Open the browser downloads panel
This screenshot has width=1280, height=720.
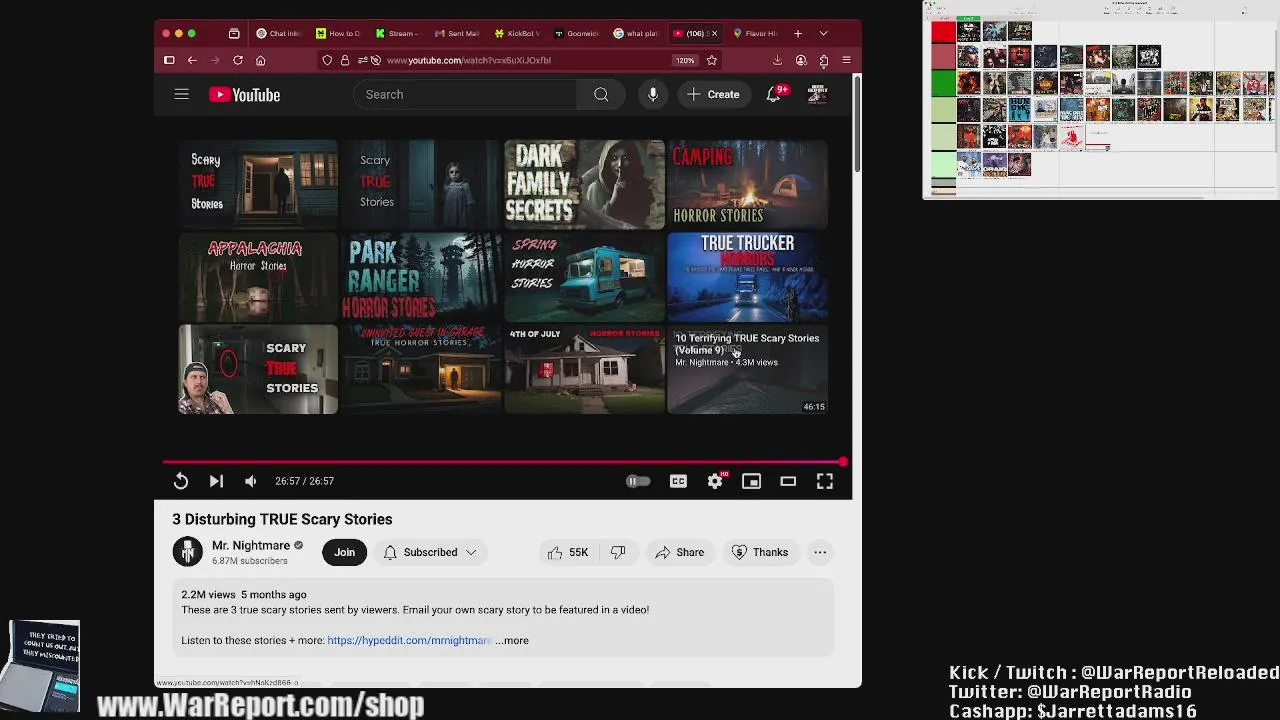pos(777,60)
